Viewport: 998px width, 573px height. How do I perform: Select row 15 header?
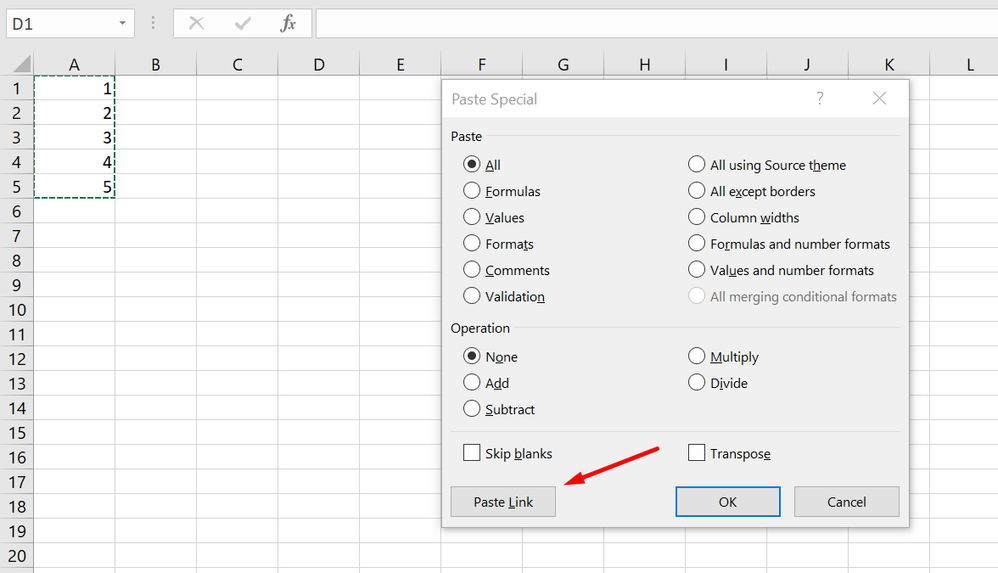pos(17,433)
